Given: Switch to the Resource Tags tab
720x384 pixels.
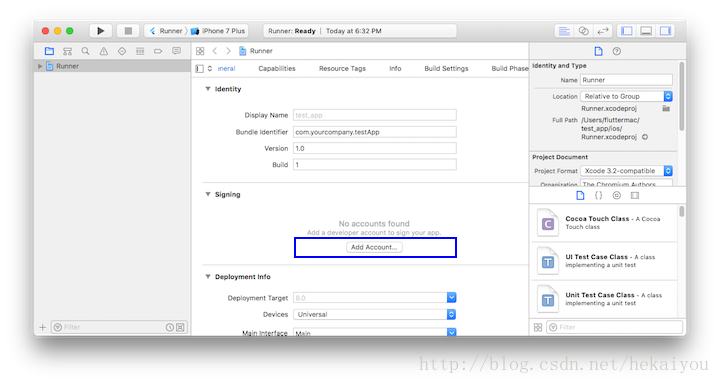Looking at the screenshot, I should pyautogui.click(x=342, y=68).
